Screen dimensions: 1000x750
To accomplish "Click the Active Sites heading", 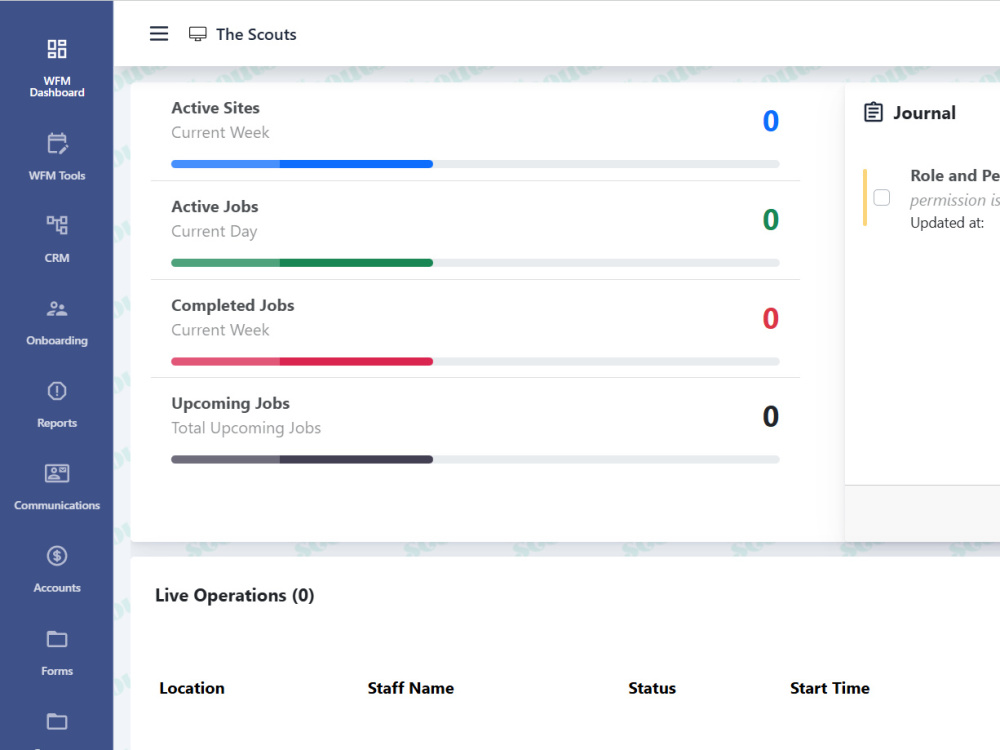I will click(216, 108).
